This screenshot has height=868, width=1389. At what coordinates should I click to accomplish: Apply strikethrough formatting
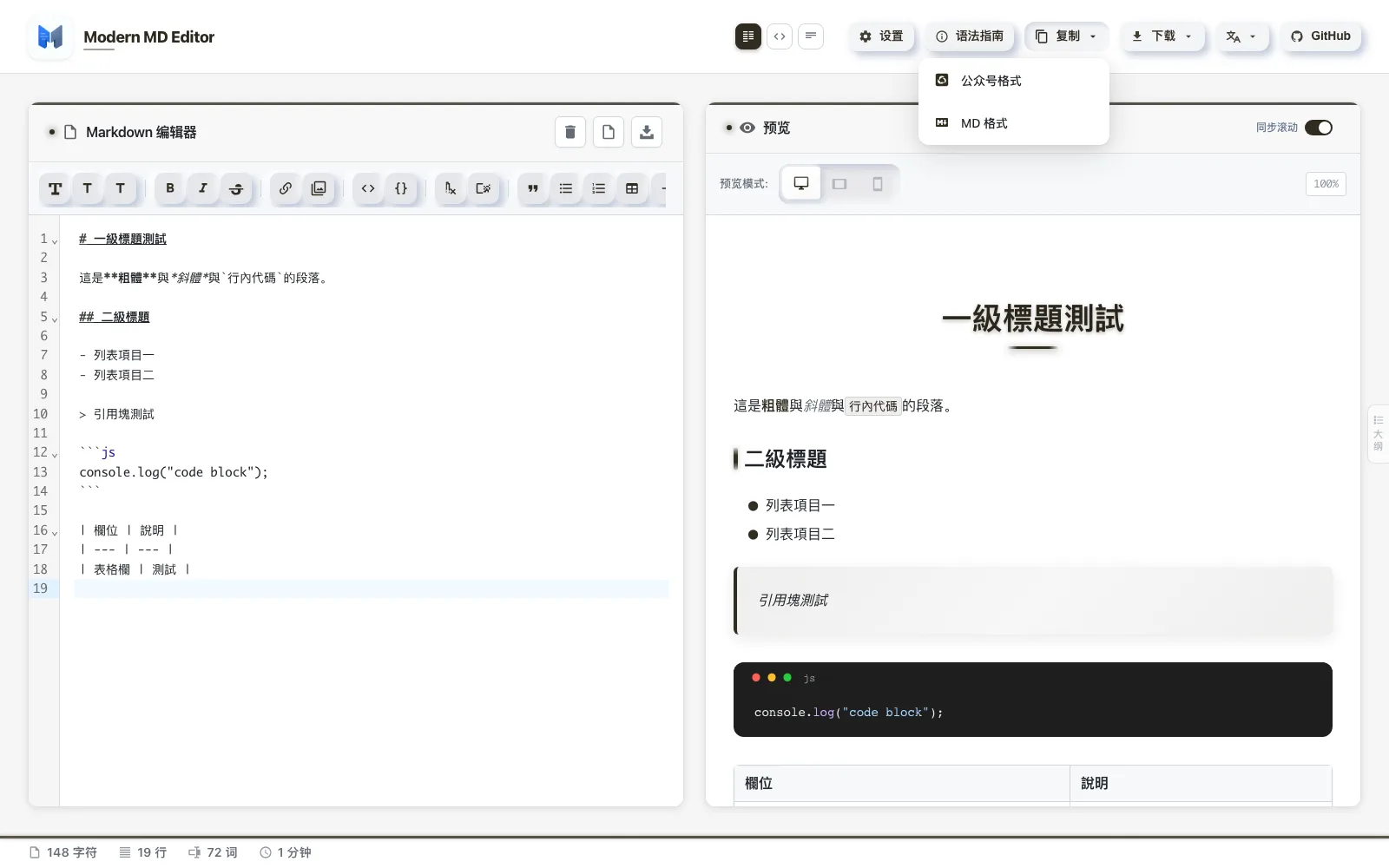coord(236,188)
